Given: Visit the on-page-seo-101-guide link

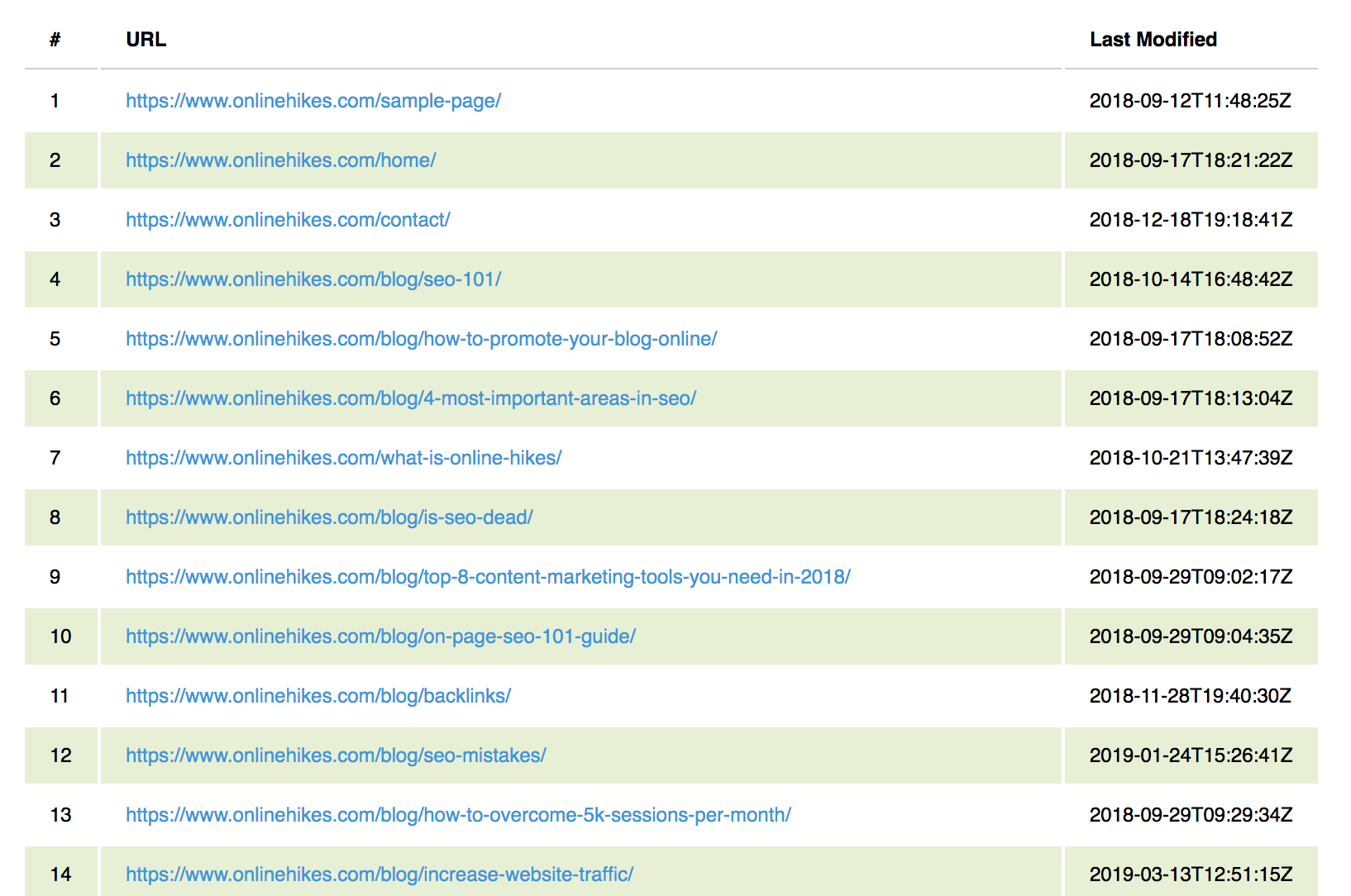Looking at the screenshot, I should [380, 636].
